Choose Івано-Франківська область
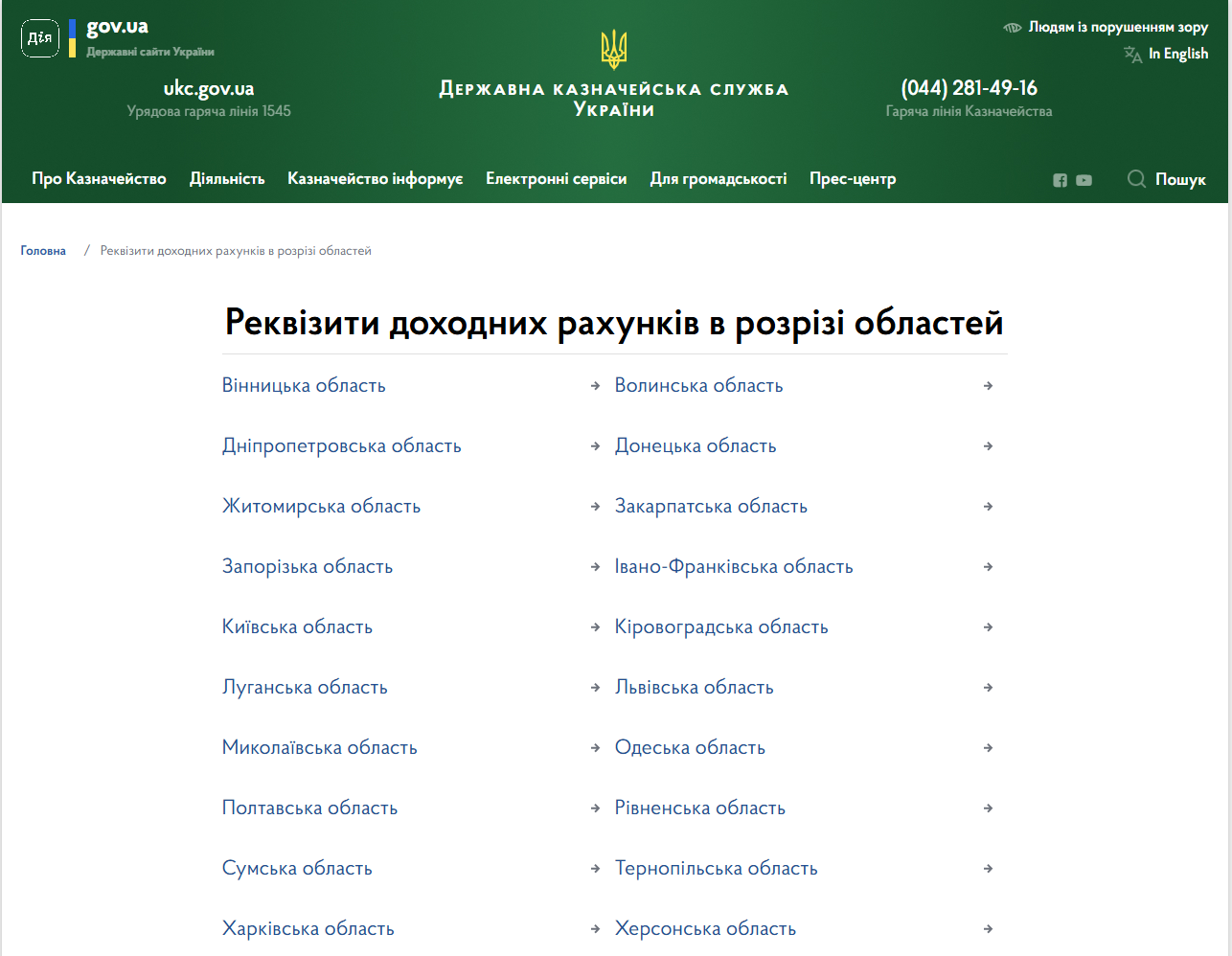This screenshot has width=1232, height=956. (x=734, y=566)
